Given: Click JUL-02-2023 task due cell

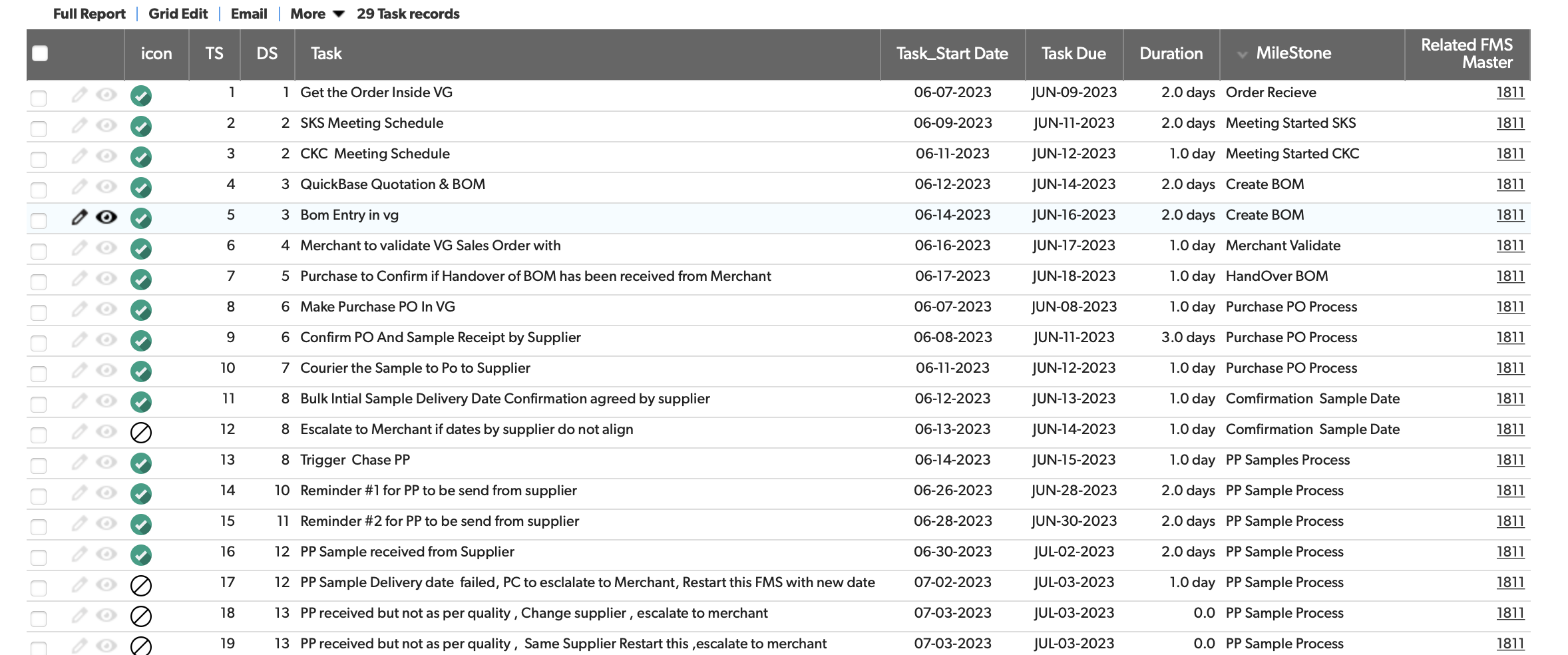Looking at the screenshot, I should click(1074, 552).
